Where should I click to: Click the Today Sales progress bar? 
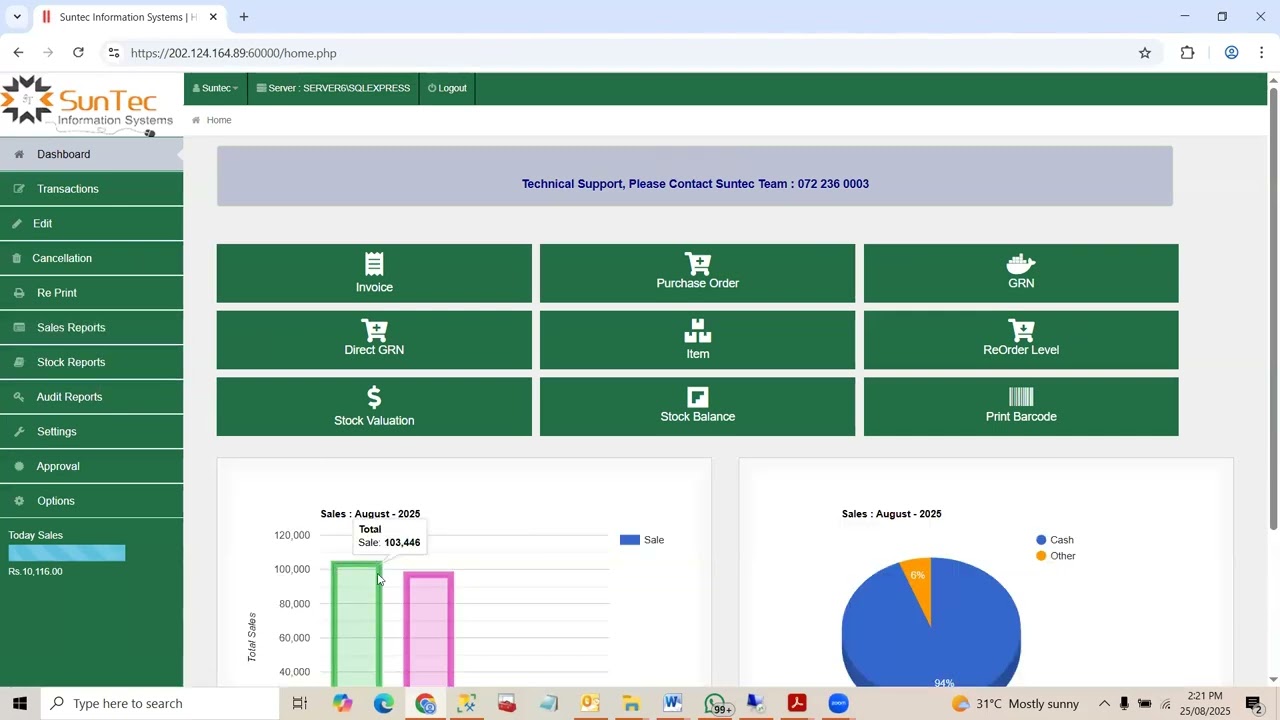67,553
